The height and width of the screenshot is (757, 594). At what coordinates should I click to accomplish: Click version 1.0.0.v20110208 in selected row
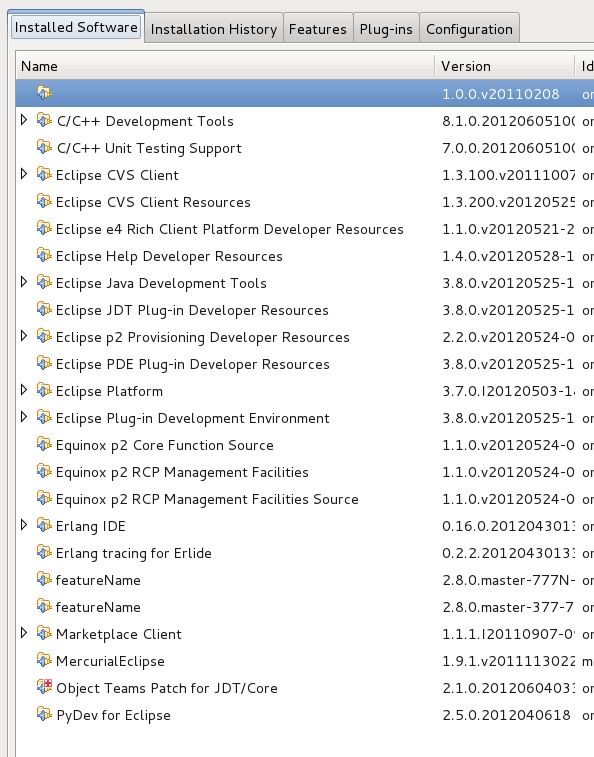tap(501, 94)
